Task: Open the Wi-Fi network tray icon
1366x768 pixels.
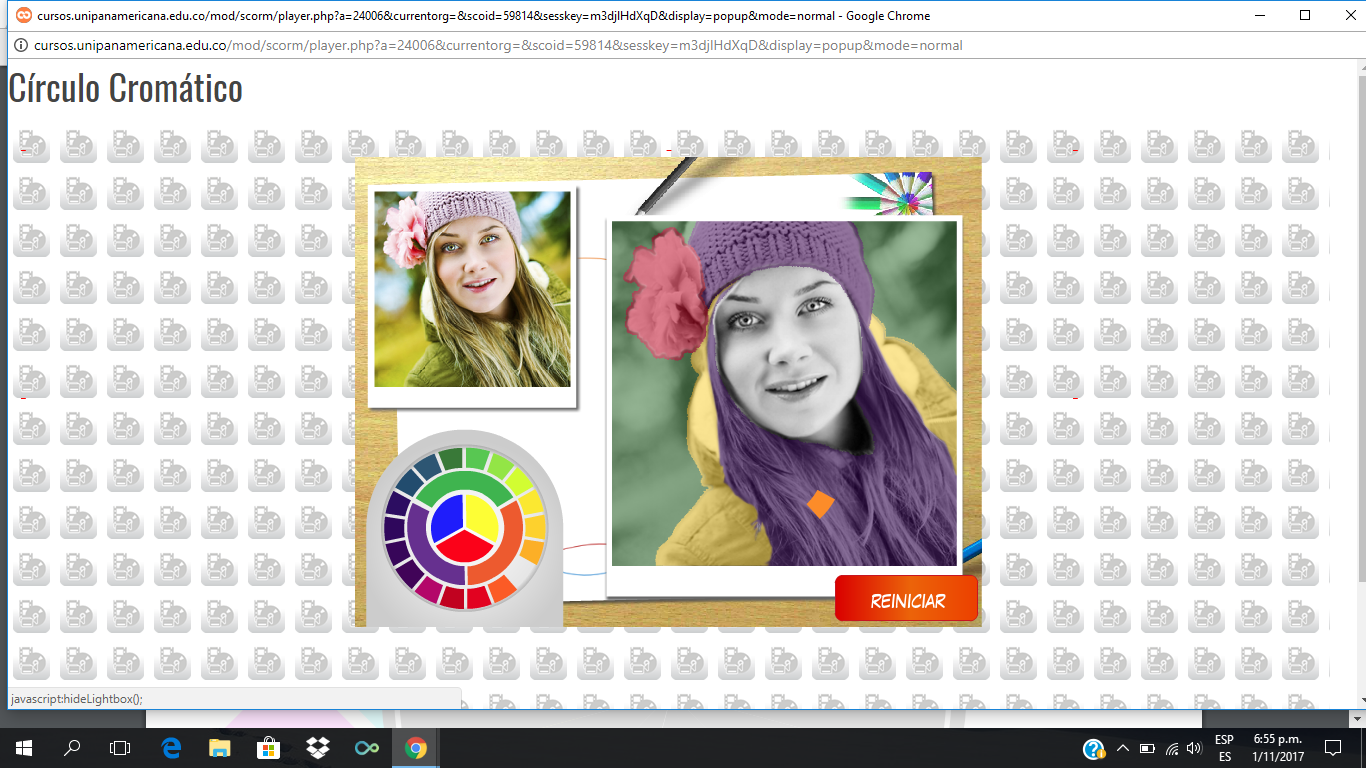Action: [x=1171, y=748]
